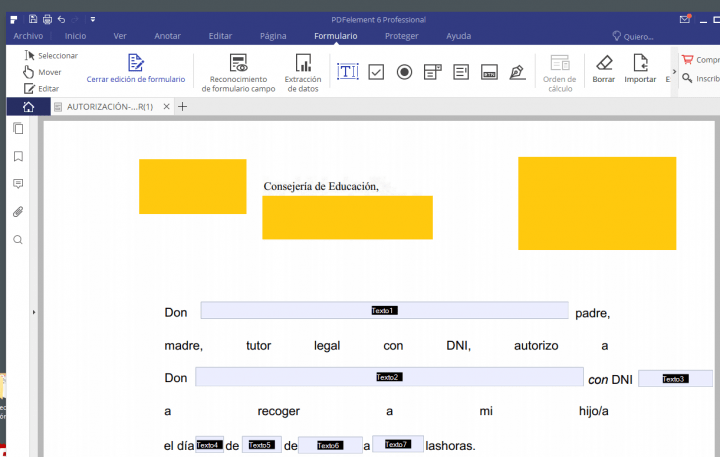Choose the Editar tool in the ribbon
This screenshot has height=457, width=720.
click(x=42, y=89)
